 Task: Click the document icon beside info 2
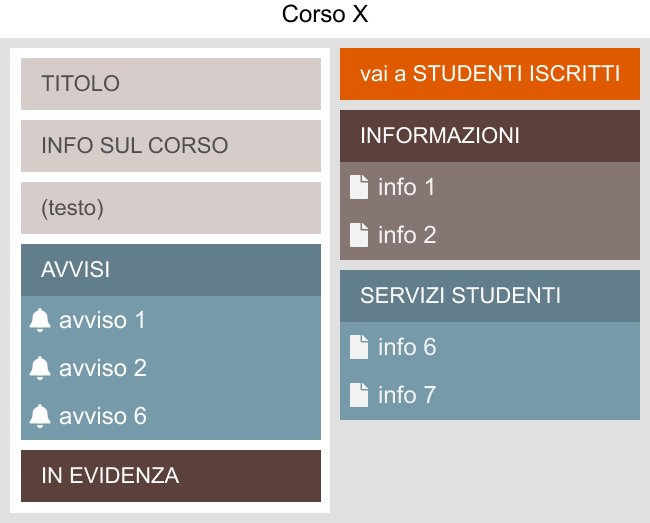point(359,235)
